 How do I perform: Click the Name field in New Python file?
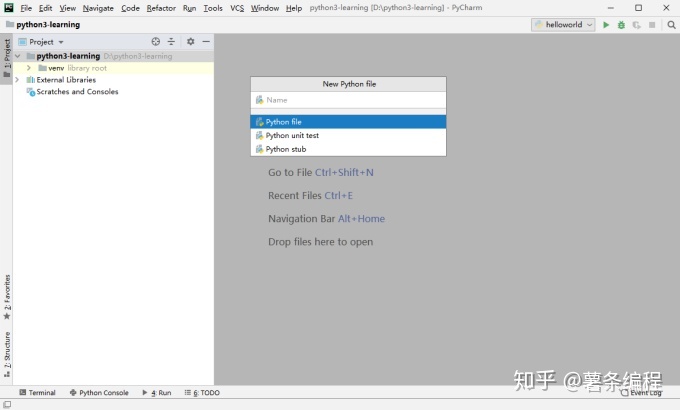348,100
